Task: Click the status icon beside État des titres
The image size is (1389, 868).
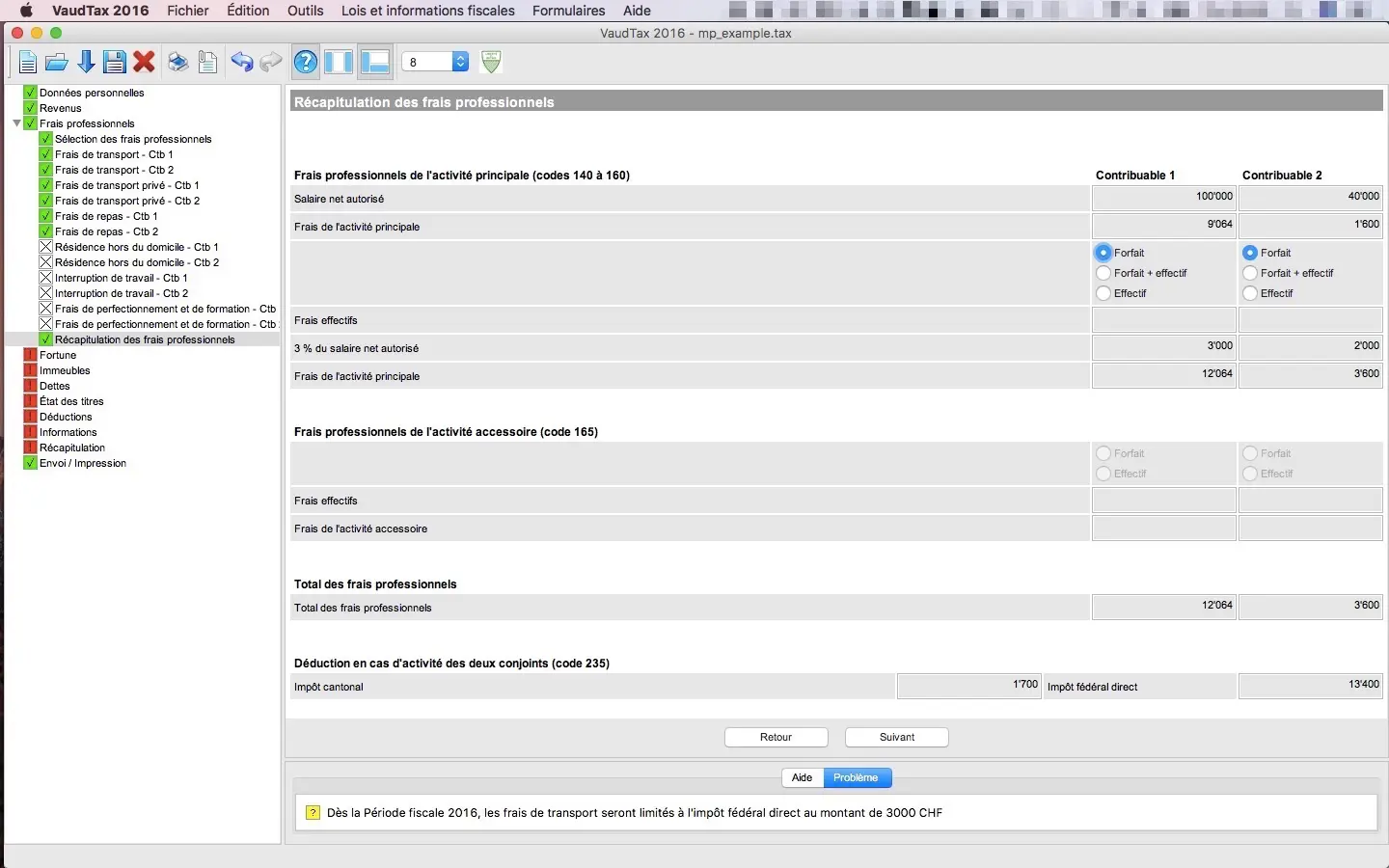Action: coord(30,401)
